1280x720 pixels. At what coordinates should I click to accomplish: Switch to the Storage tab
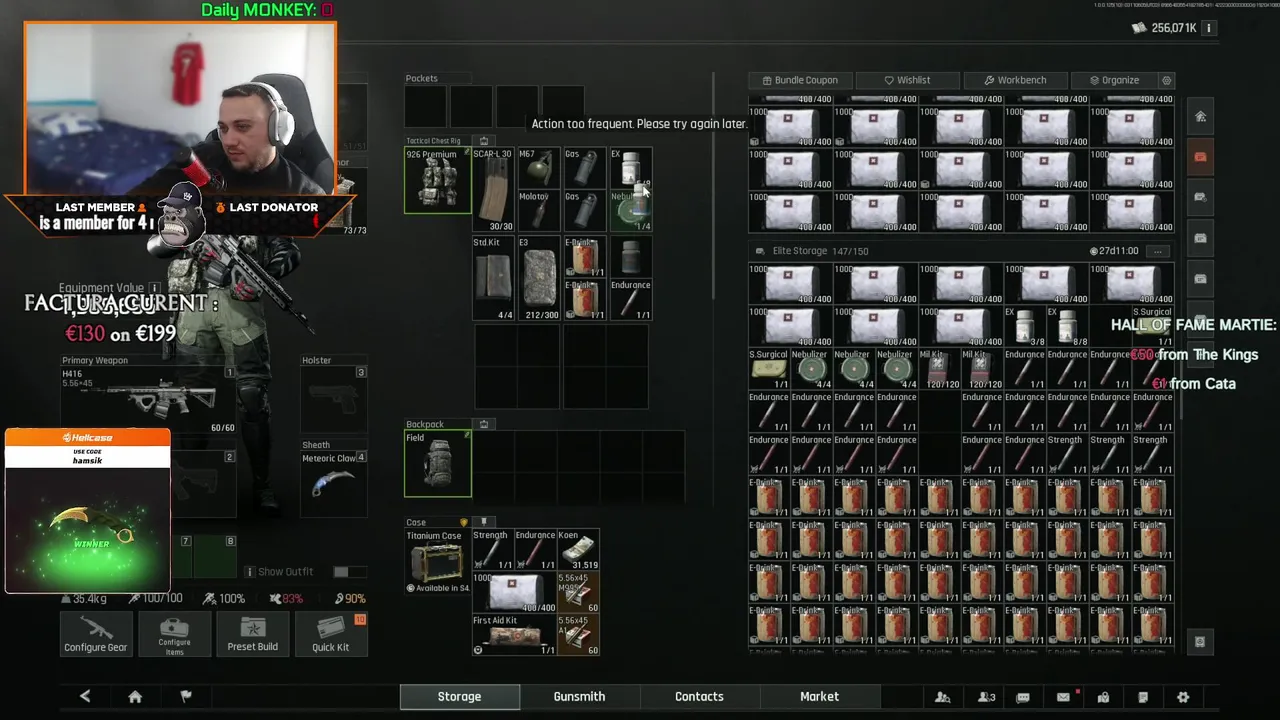point(460,697)
